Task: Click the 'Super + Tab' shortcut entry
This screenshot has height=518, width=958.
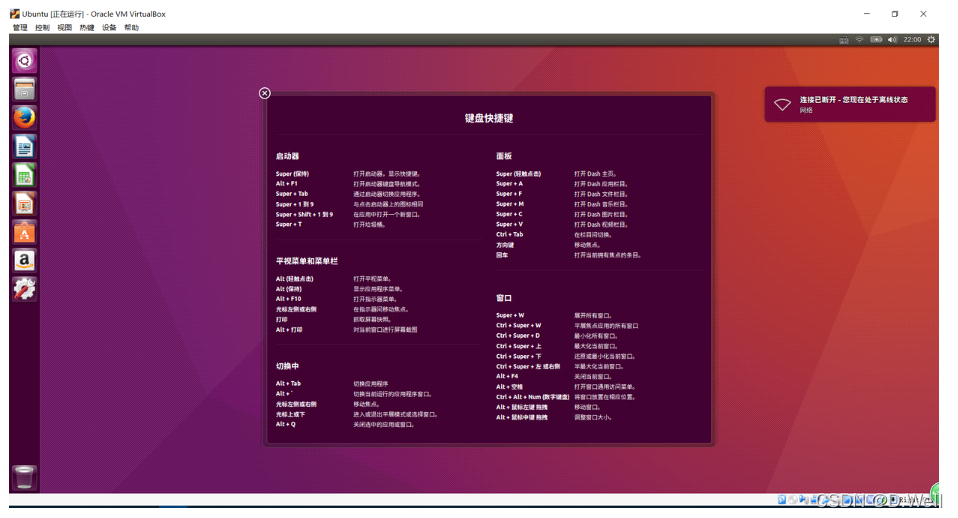Action: (x=292, y=194)
